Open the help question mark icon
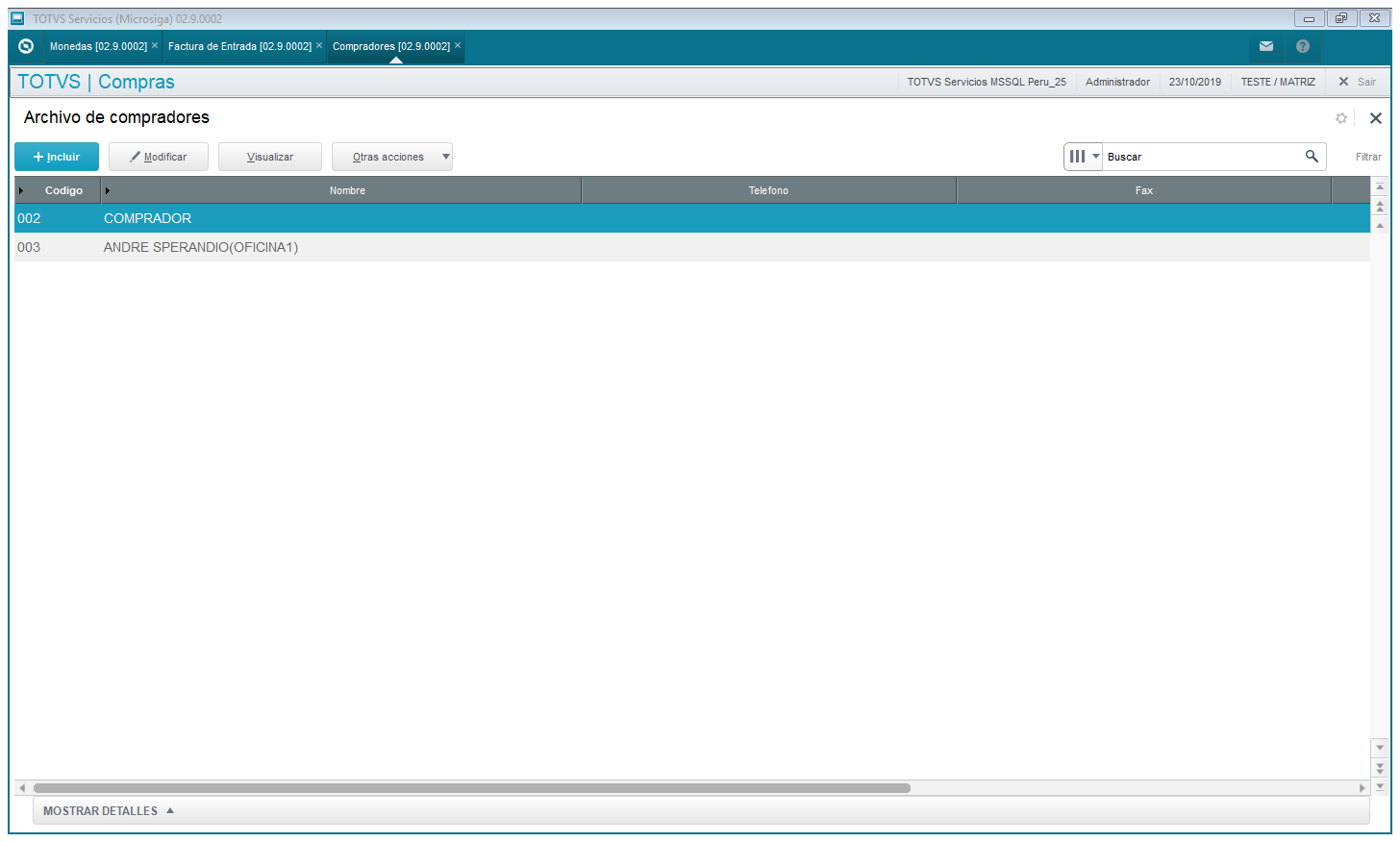Viewport: 1400px width, 842px height. tap(1303, 46)
